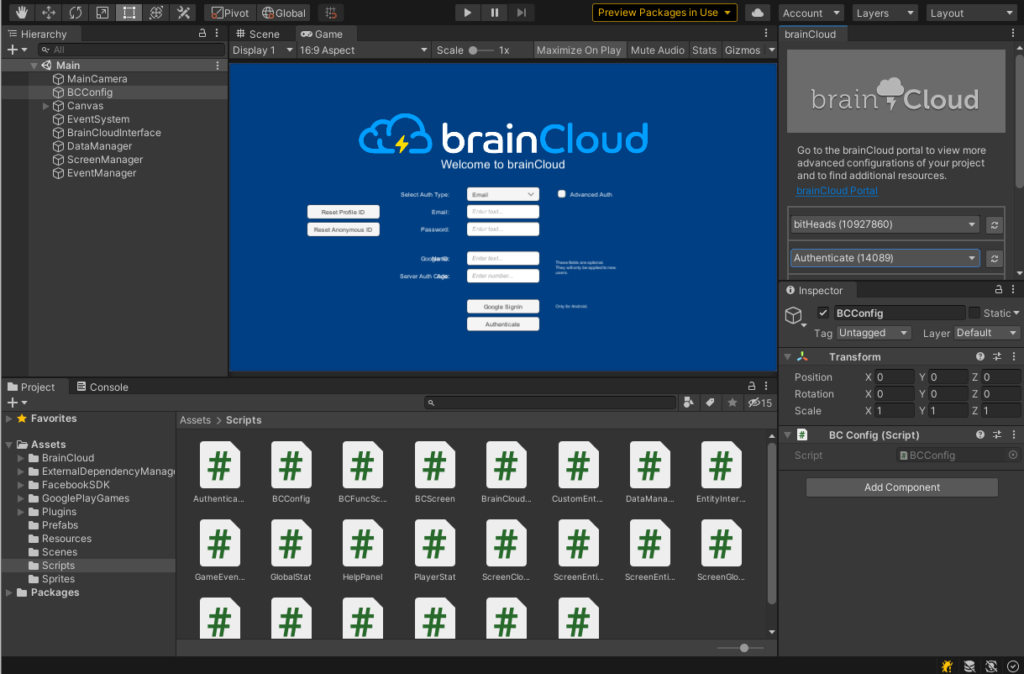Lock the Hierarchy panel
Image resolution: width=1024 pixels, height=674 pixels.
(202, 33)
